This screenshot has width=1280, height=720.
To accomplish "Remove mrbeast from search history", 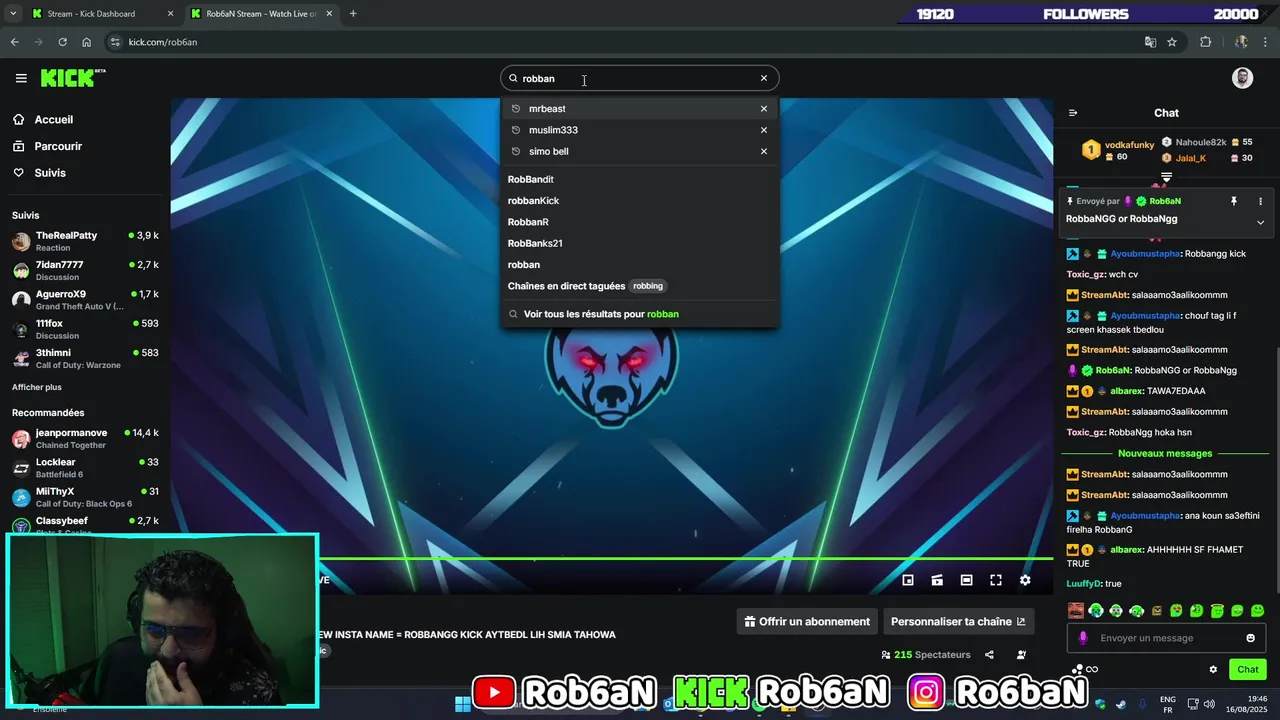I will click(764, 109).
